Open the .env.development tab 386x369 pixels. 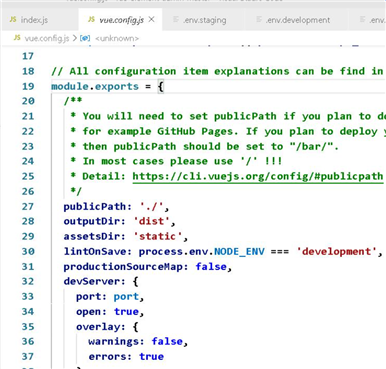[x=298, y=20]
